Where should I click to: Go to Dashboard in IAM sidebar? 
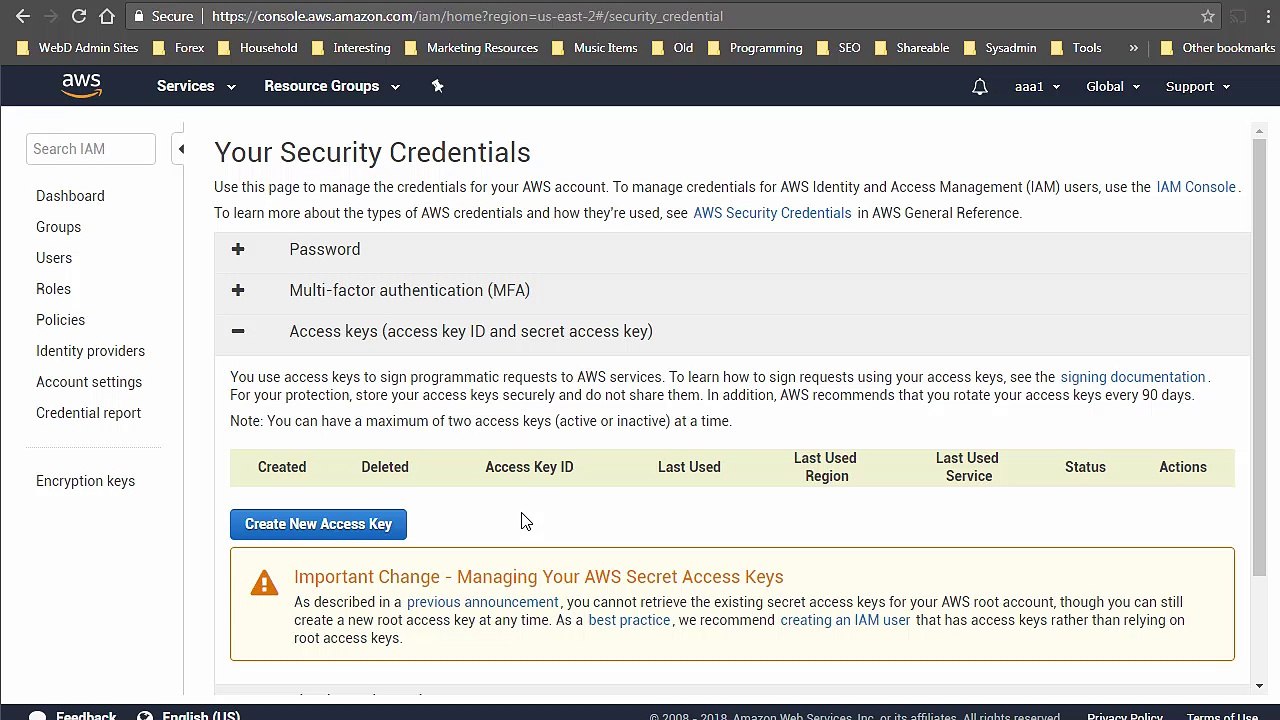[70, 196]
